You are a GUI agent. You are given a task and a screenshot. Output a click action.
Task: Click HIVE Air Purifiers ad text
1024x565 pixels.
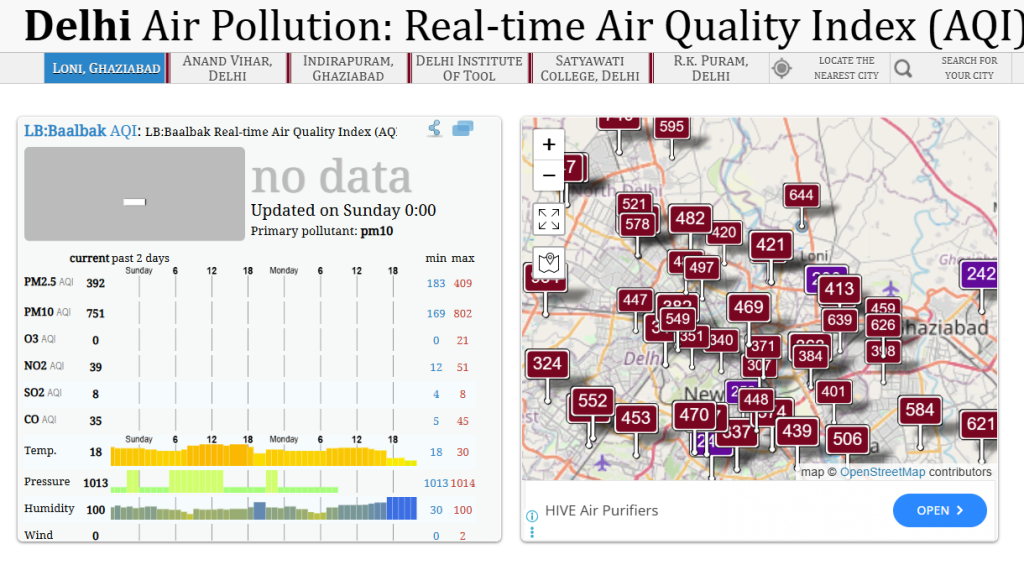[x=601, y=510]
